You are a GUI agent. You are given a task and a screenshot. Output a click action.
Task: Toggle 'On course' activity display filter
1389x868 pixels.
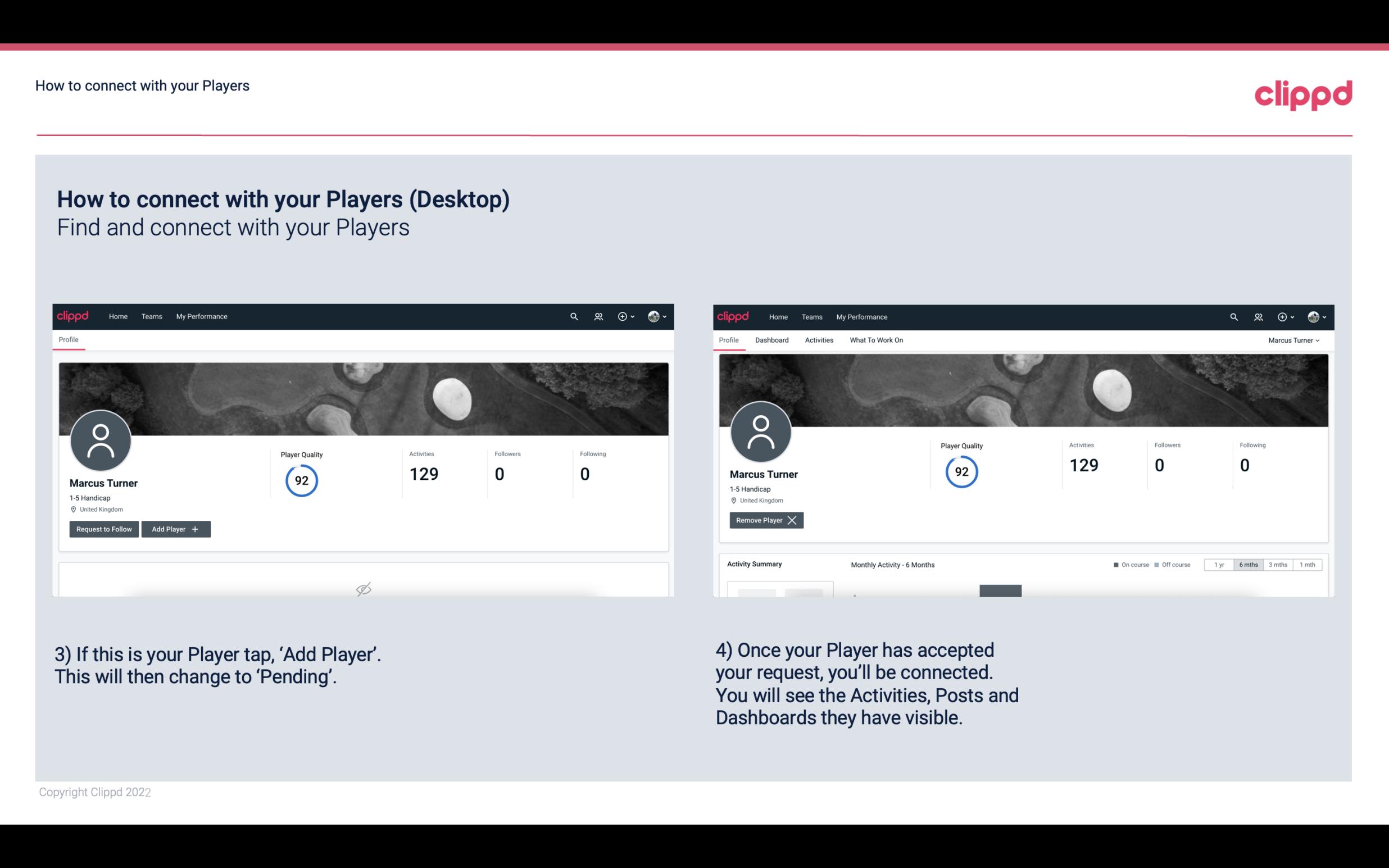1128,564
